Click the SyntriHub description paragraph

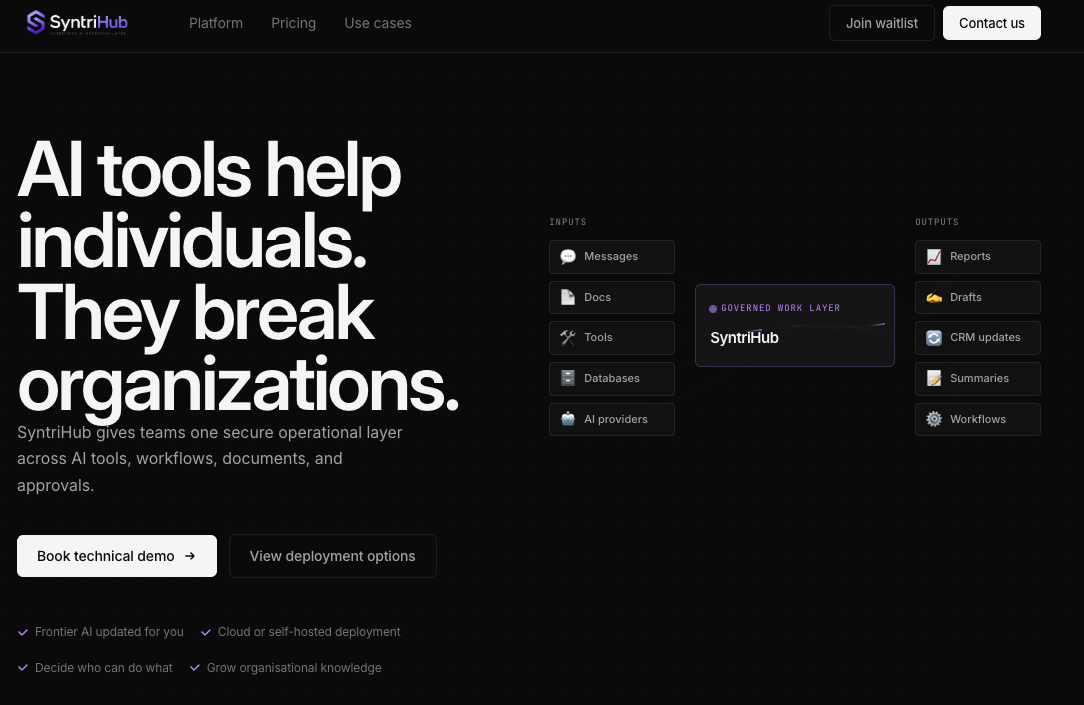tap(209, 459)
